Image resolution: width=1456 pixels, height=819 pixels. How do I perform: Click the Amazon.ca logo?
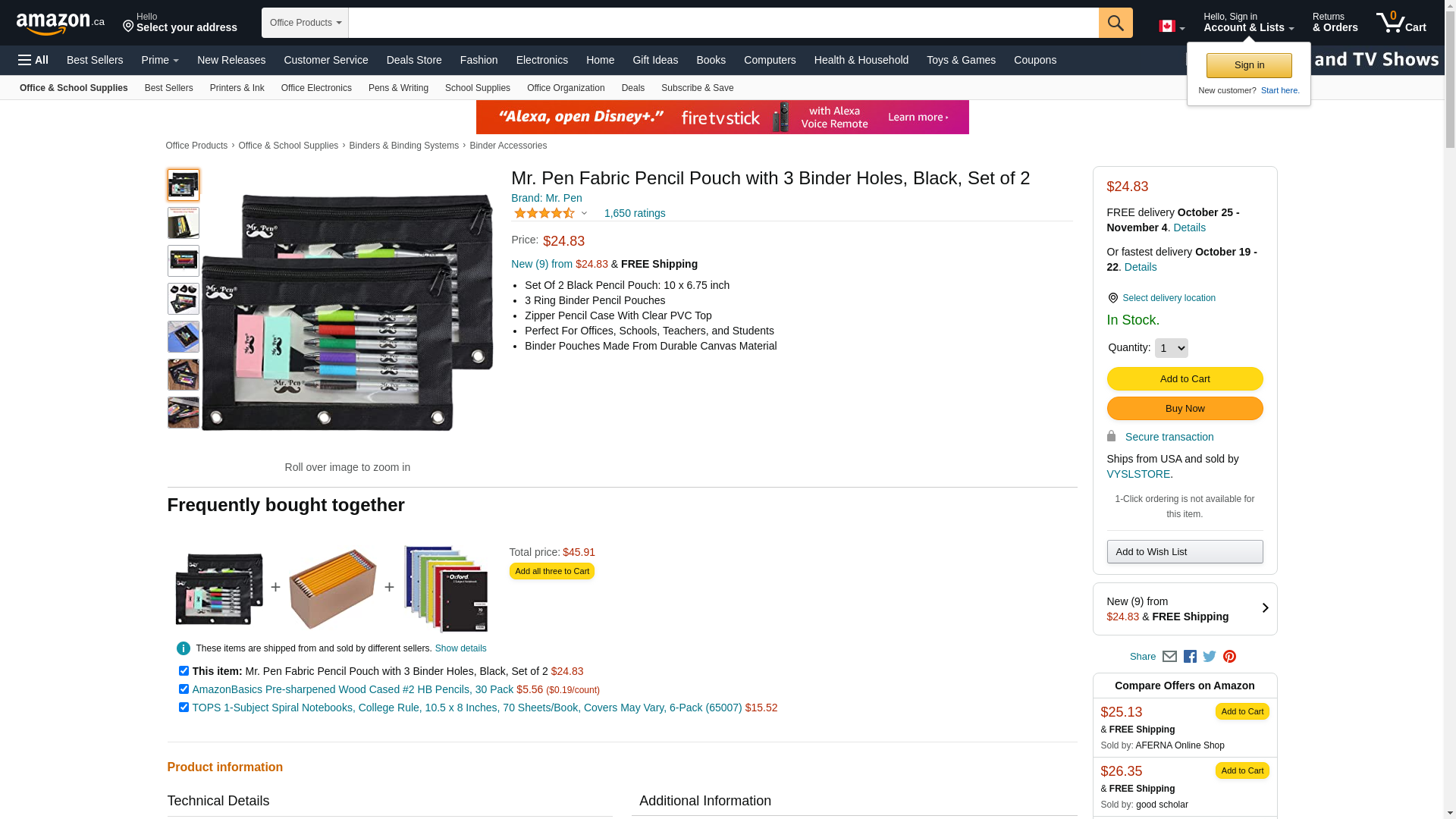61,24
